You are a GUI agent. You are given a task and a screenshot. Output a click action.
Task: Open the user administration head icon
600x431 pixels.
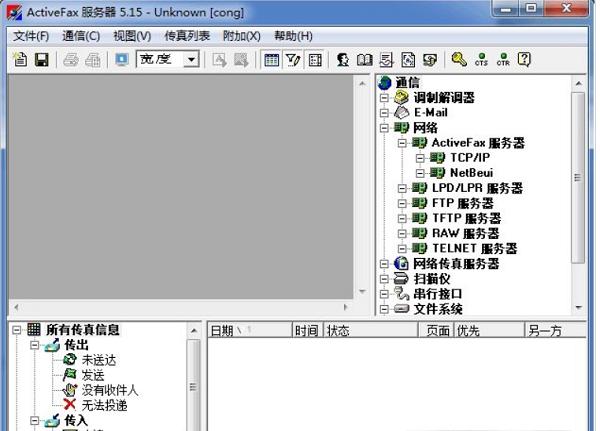tap(343, 60)
